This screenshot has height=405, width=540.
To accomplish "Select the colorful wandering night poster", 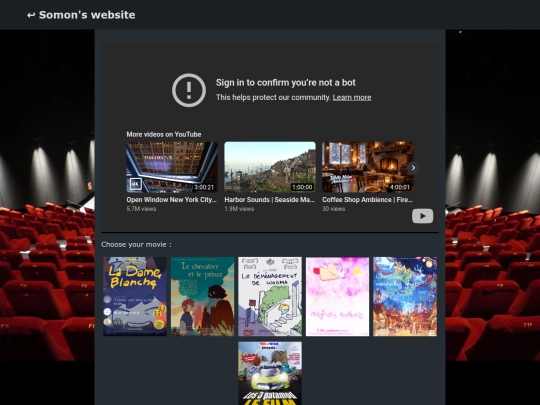I will pyautogui.click(x=405, y=297).
